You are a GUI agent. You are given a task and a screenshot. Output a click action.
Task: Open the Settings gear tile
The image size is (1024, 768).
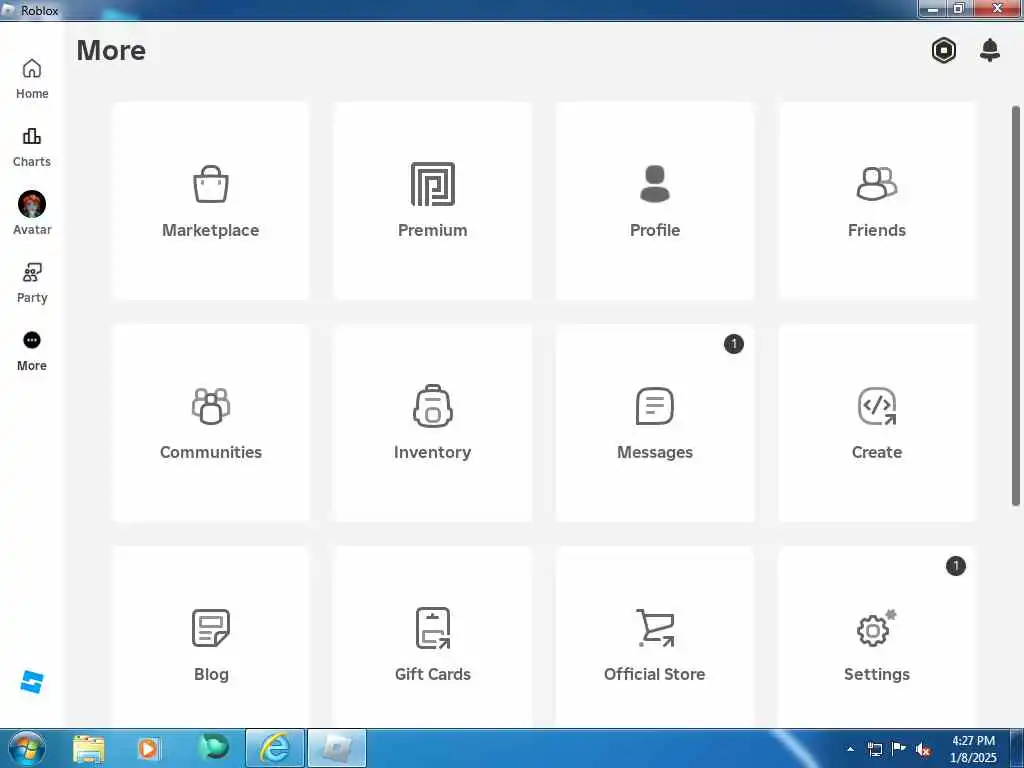(876, 637)
